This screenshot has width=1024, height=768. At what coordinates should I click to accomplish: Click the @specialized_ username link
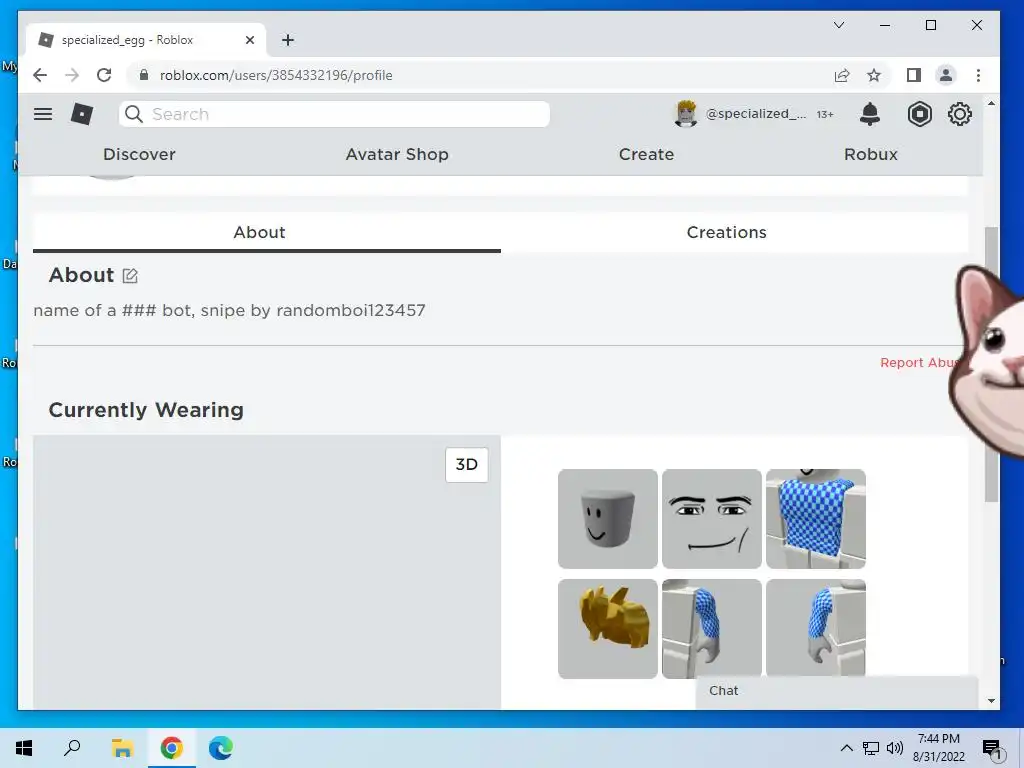pyautogui.click(x=756, y=114)
